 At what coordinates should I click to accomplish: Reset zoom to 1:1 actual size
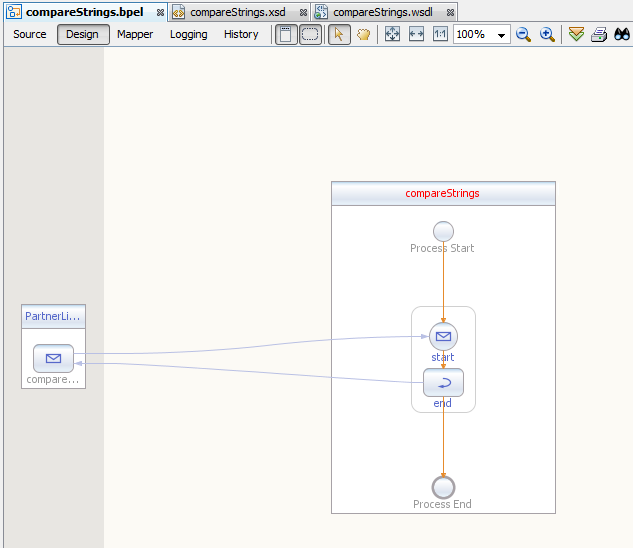pos(440,34)
